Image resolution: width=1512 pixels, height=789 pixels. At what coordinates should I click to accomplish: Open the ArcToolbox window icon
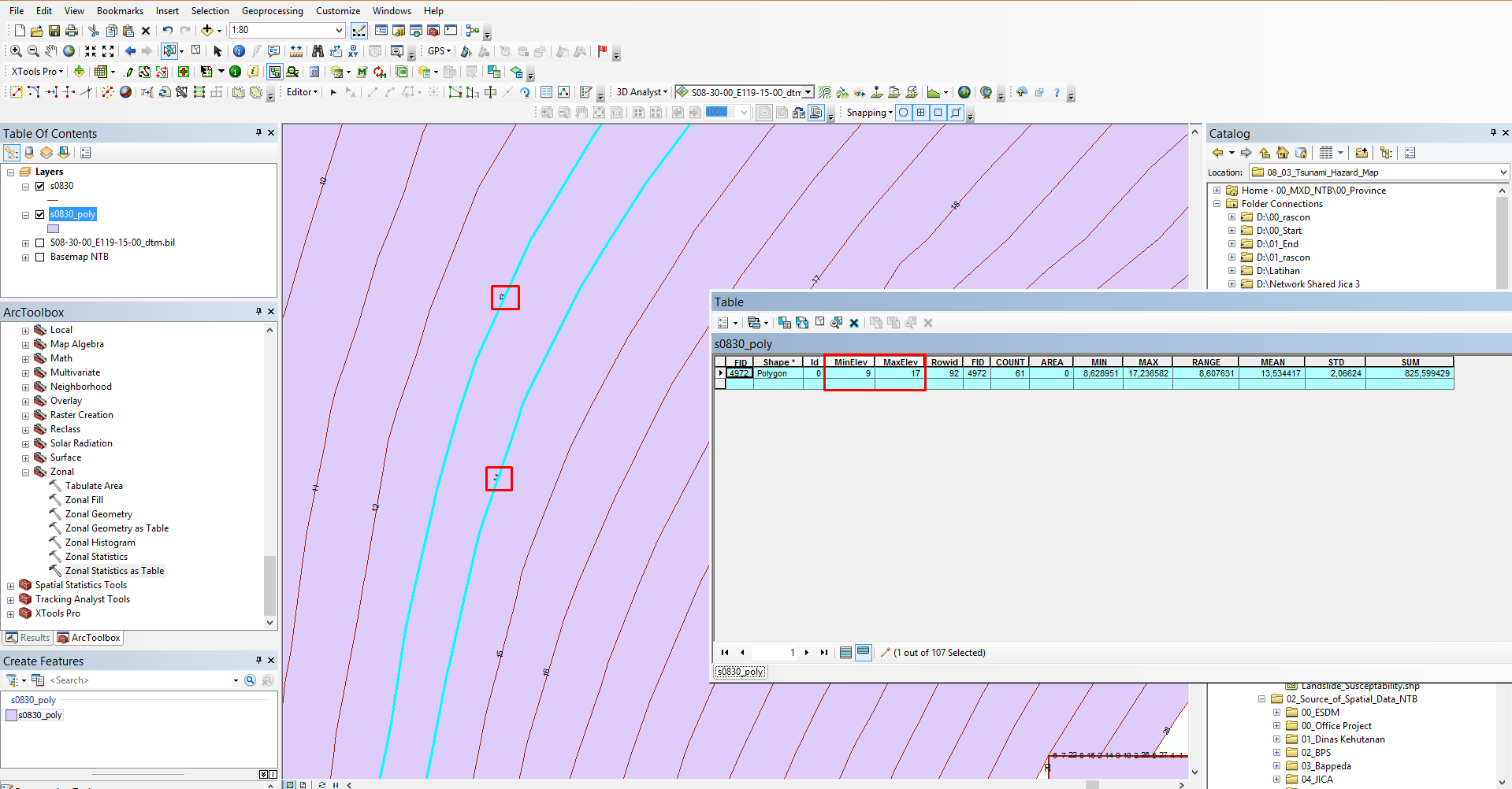433,31
